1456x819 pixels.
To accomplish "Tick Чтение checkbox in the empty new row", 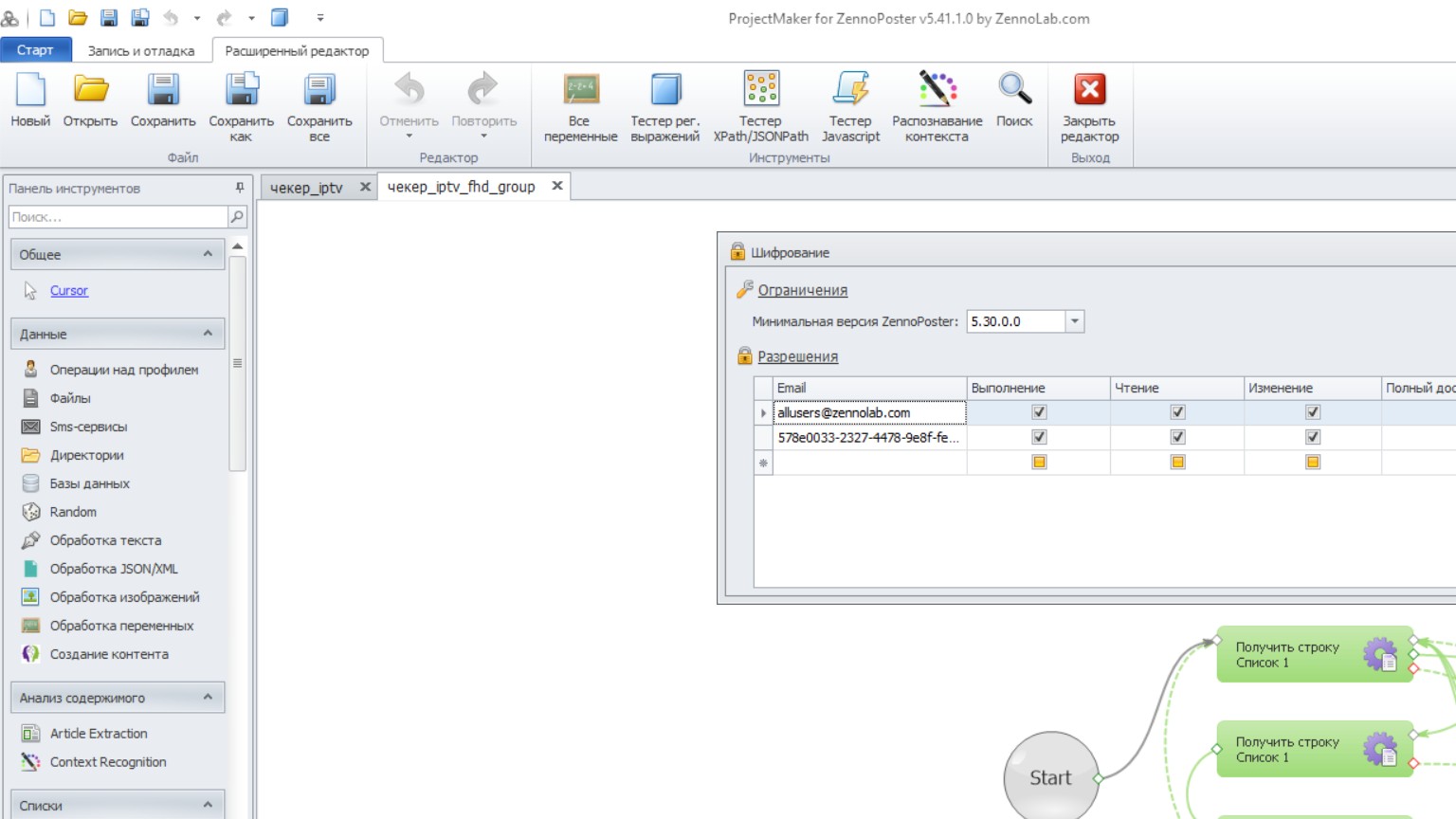I will point(1177,462).
